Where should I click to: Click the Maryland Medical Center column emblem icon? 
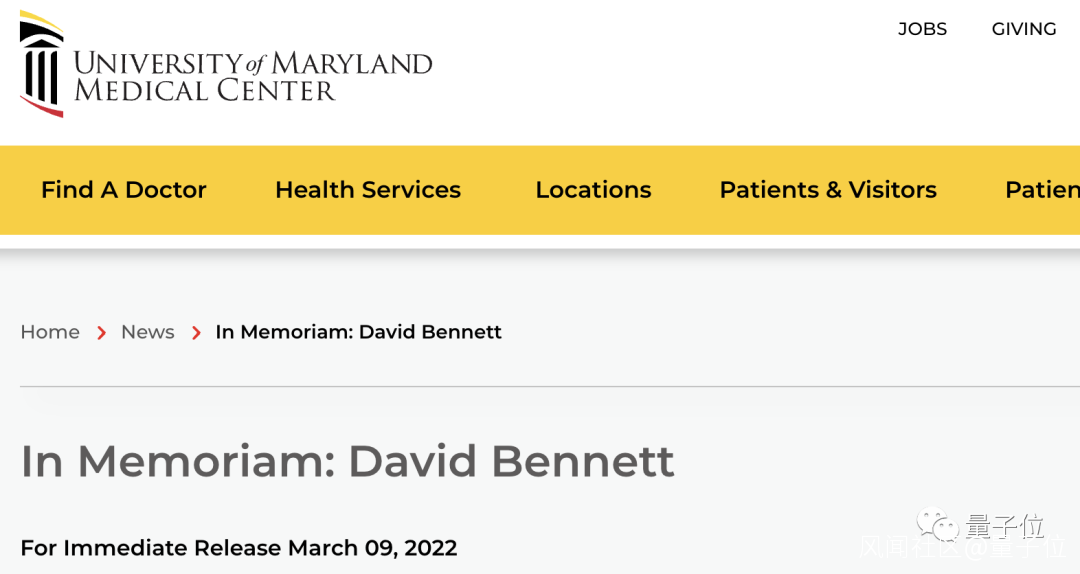[x=41, y=65]
